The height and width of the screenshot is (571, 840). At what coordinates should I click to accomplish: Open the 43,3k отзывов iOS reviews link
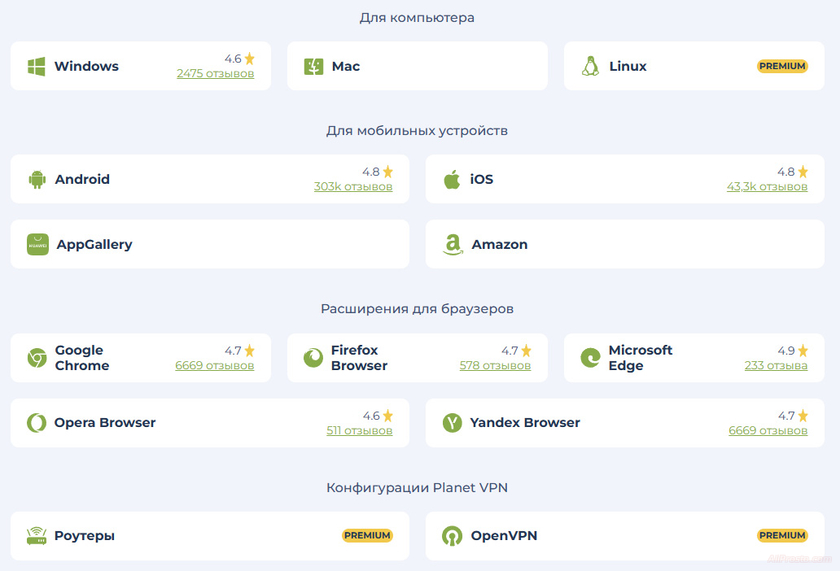pyautogui.click(x=767, y=187)
